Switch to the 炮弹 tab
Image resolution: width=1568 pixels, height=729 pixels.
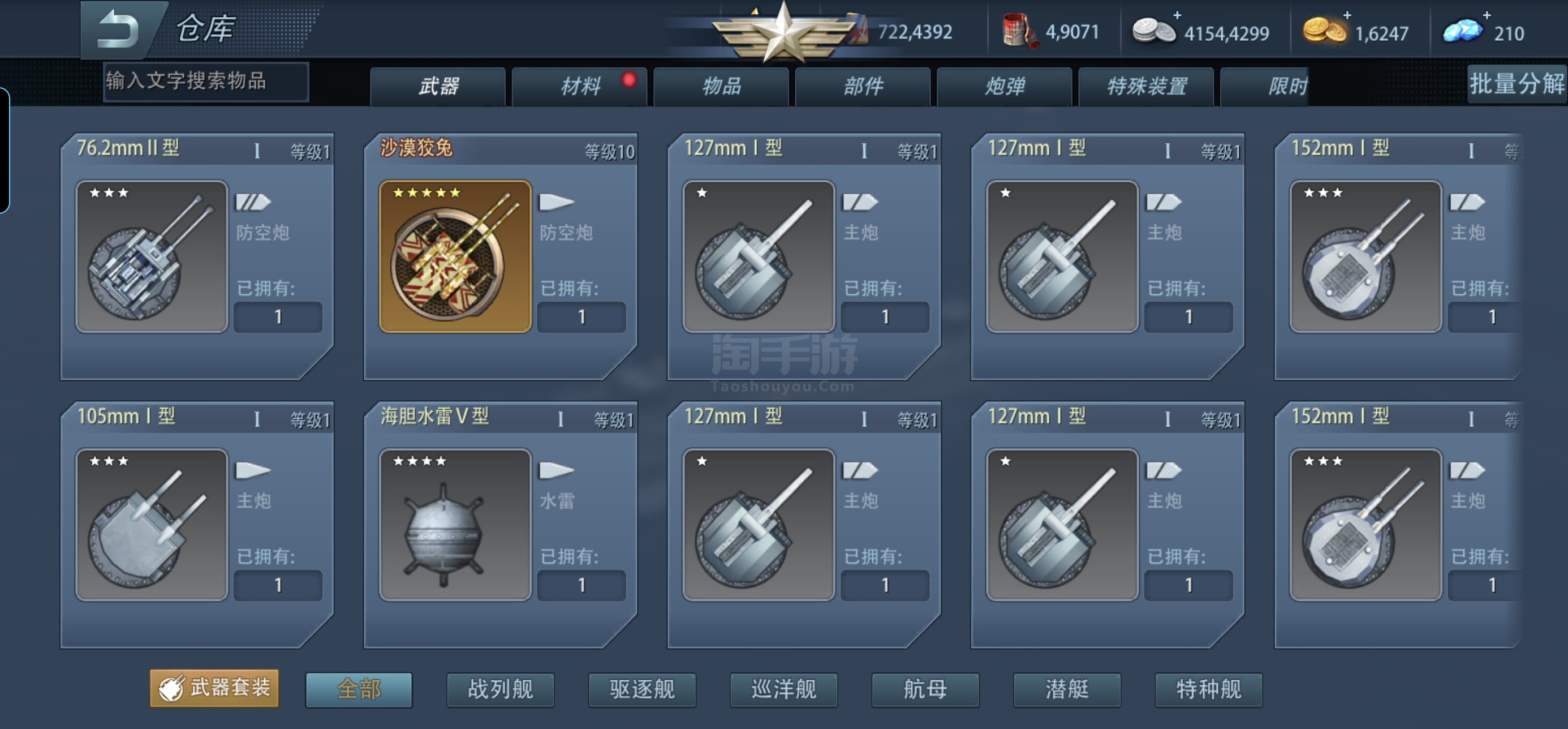(1005, 86)
